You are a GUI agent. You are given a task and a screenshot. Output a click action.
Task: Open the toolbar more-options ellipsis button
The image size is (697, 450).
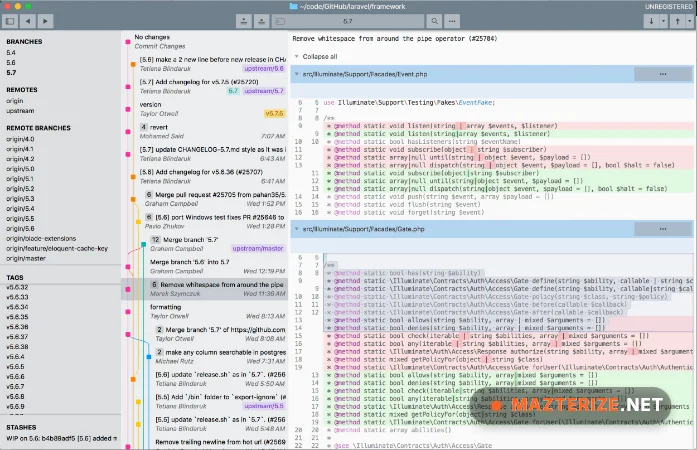click(452, 21)
